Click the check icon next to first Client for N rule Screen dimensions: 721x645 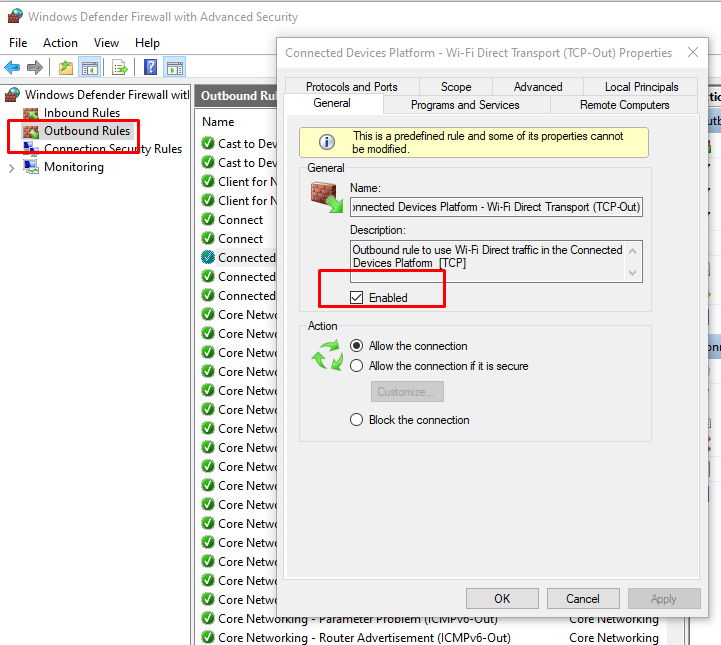coord(208,181)
